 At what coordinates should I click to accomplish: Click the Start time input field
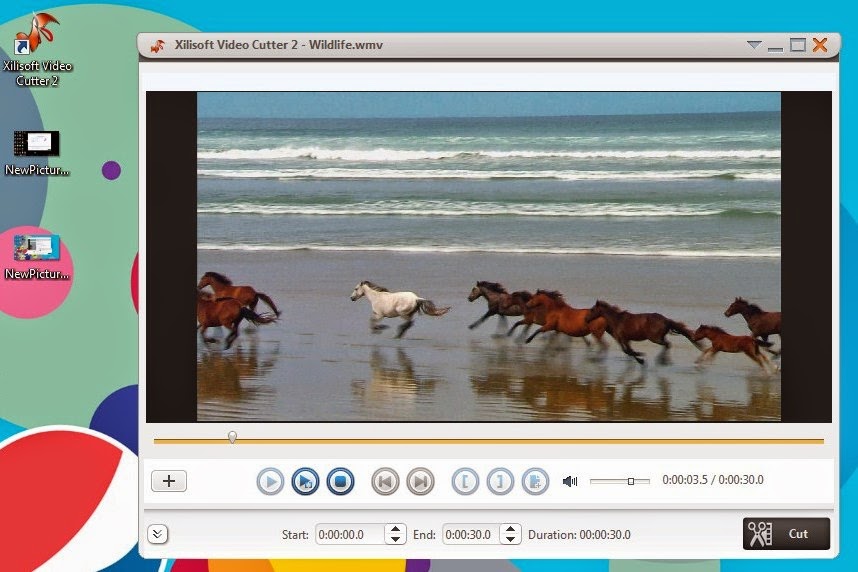[x=350, y=534]
